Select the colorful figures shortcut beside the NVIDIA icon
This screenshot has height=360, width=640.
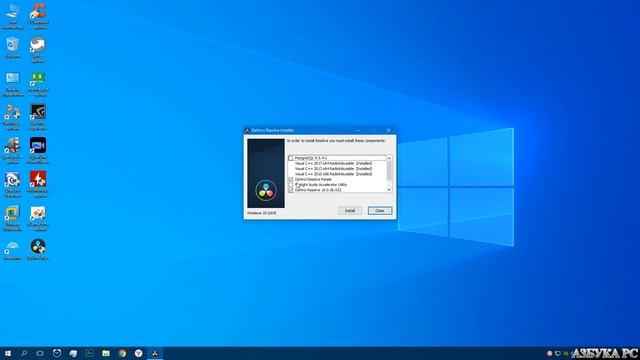[x=12, y=118]
